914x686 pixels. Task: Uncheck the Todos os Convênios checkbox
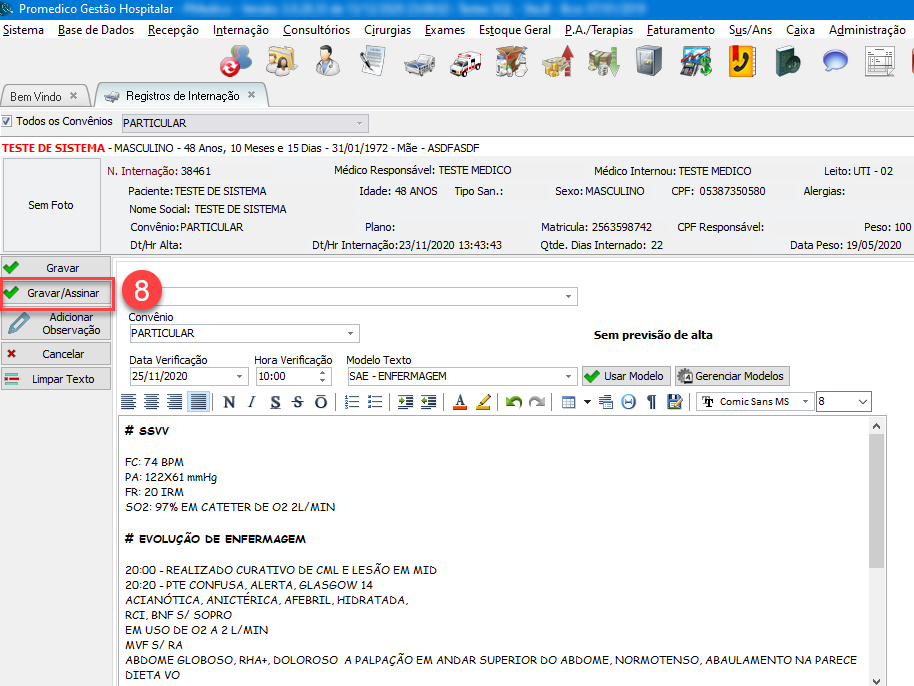pos(8,122)
